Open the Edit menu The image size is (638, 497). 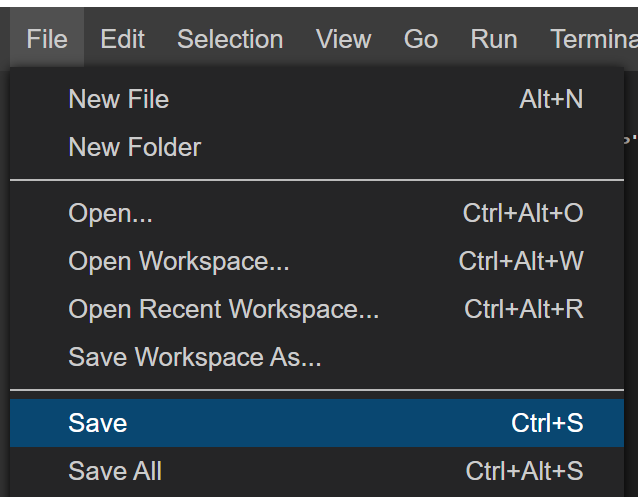[x=122, y=39]
